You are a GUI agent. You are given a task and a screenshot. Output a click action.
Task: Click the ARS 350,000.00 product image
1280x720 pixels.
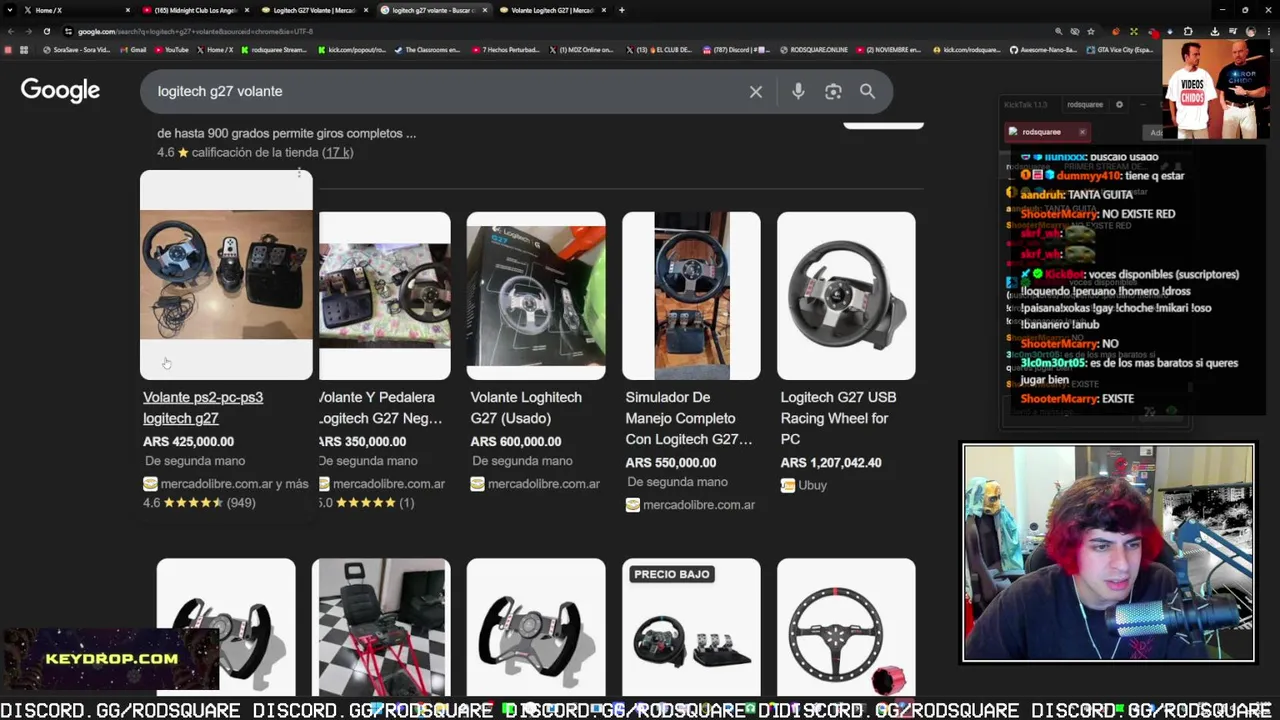coord(384,296)
